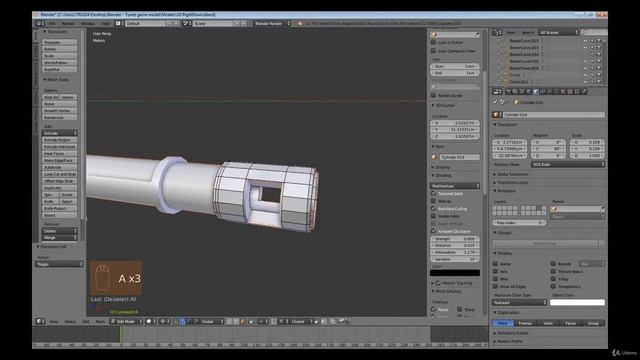Open the Modifiers wrench tab icon
The height and width of the screenshot is (360, 640).
[x=549, y=92]
